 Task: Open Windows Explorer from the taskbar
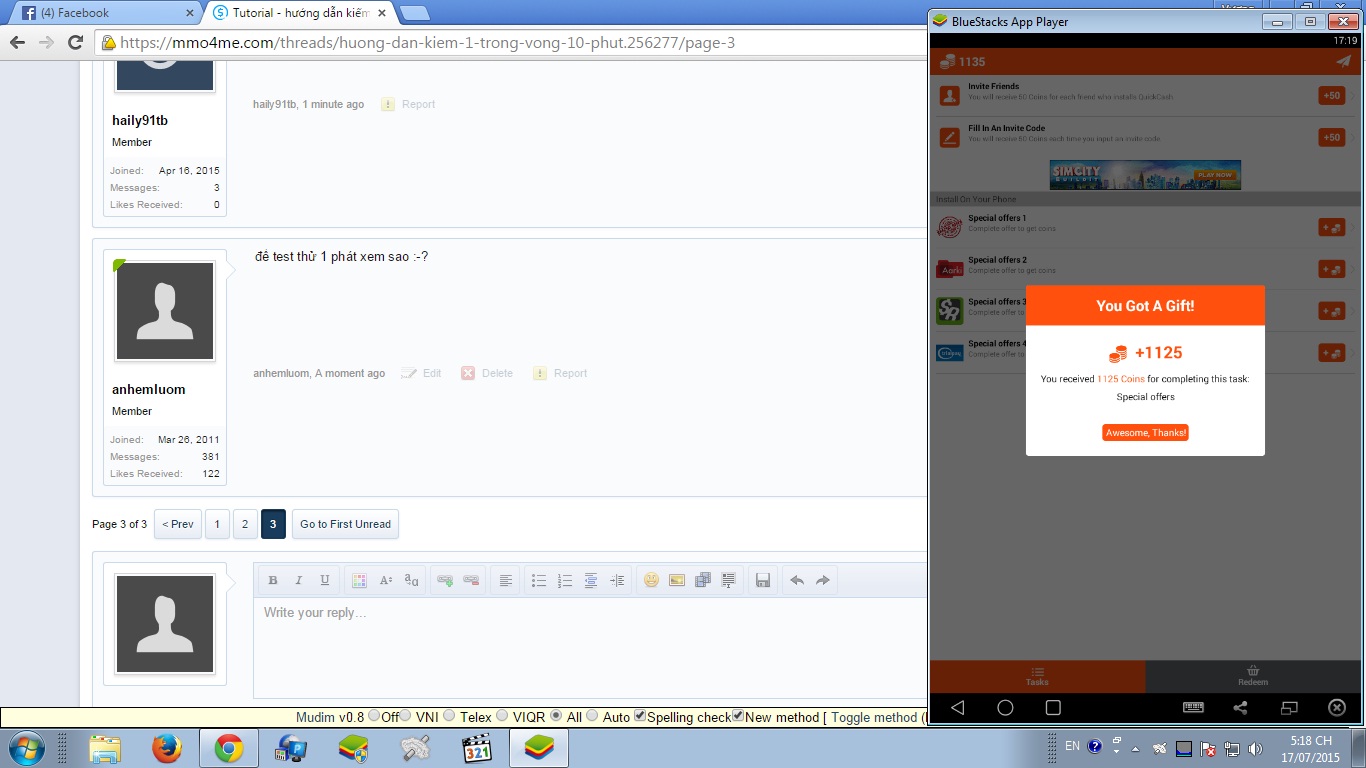coord(105,748)
